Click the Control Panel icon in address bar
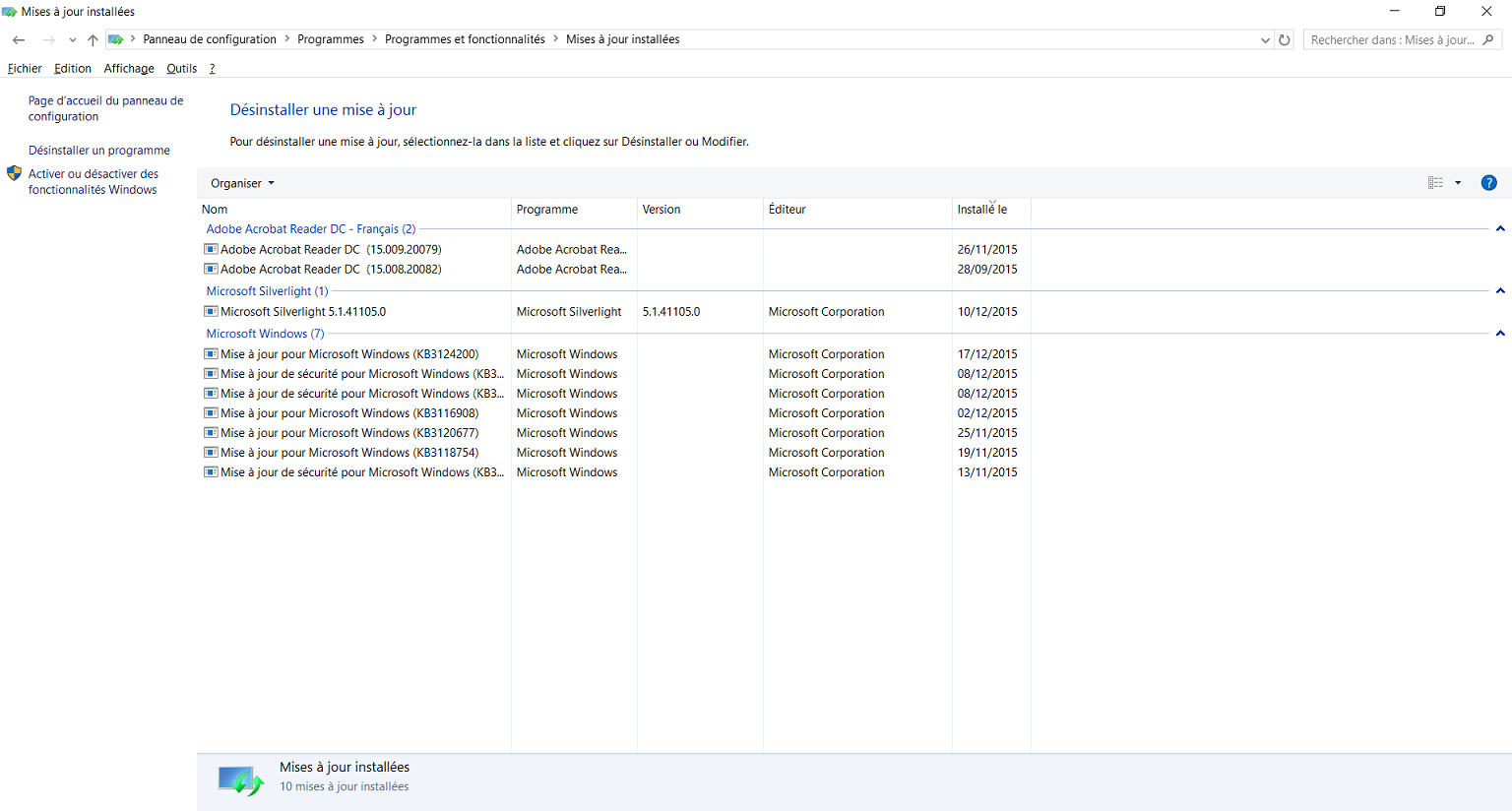This screenshot has width=1512, height=811. click(x=115, y=39)
